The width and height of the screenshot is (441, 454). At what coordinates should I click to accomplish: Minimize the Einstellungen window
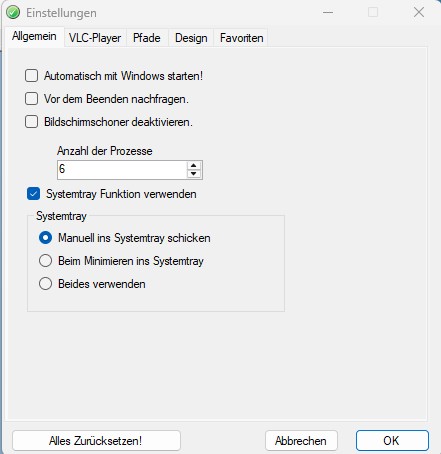pos(328,13)
